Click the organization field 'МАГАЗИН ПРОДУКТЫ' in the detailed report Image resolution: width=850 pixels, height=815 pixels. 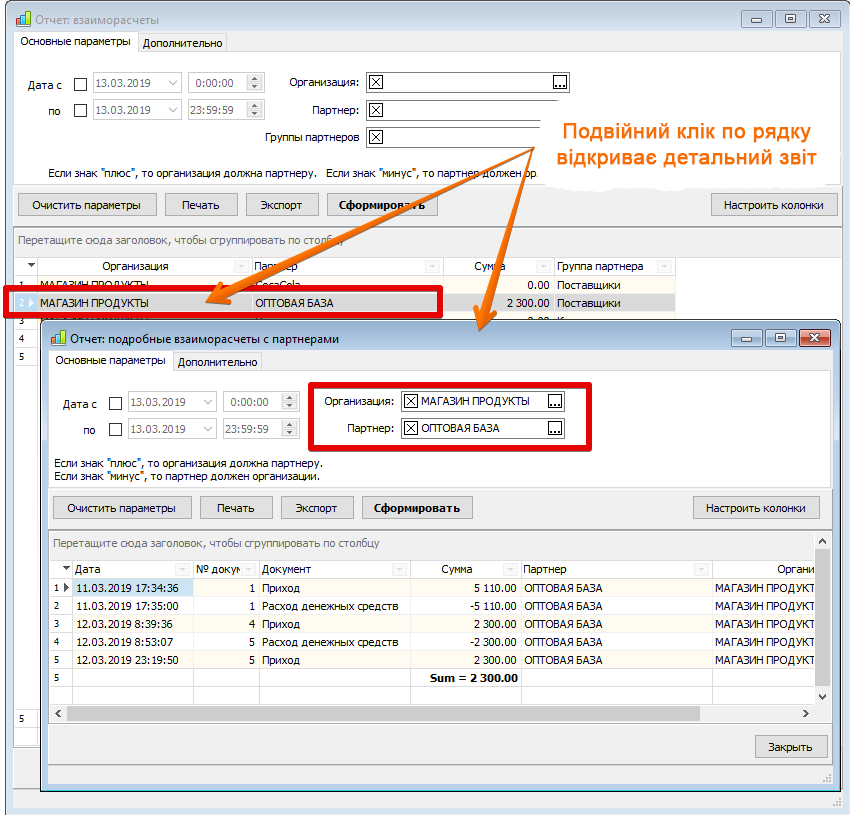(x=482, y=401)
